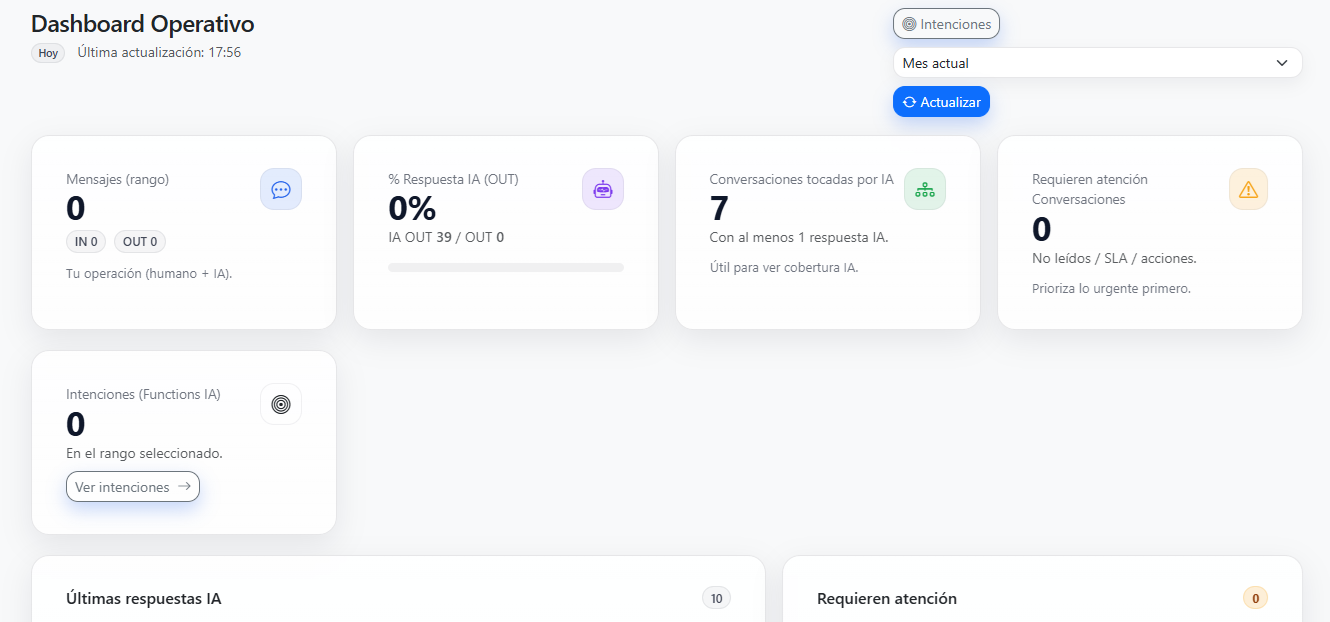Click the Hoy badge under the title
The image size is (1330, 622).
click(x=48, y=53)
